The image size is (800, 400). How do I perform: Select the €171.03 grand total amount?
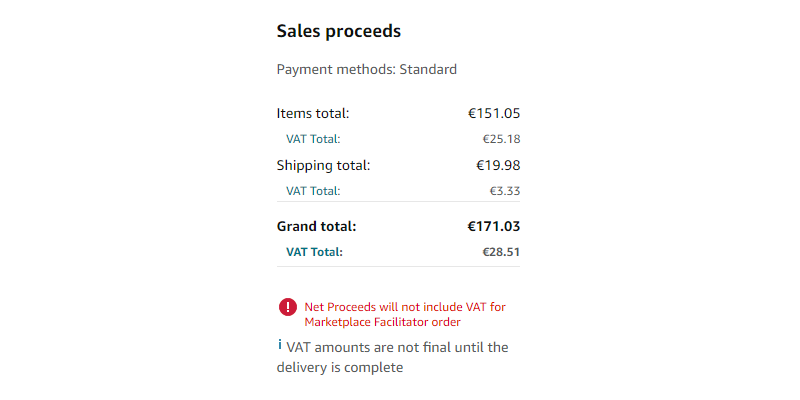(493, 226)
